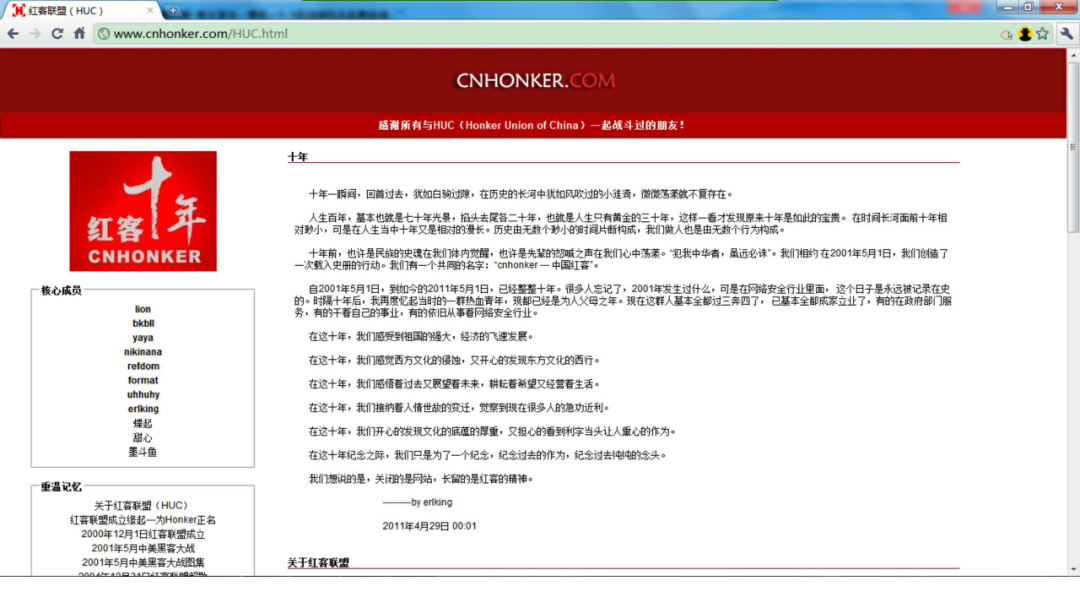Click the address bar URL field
The width and height of the screenshot is (1080, 608).
tap(500, 34)
